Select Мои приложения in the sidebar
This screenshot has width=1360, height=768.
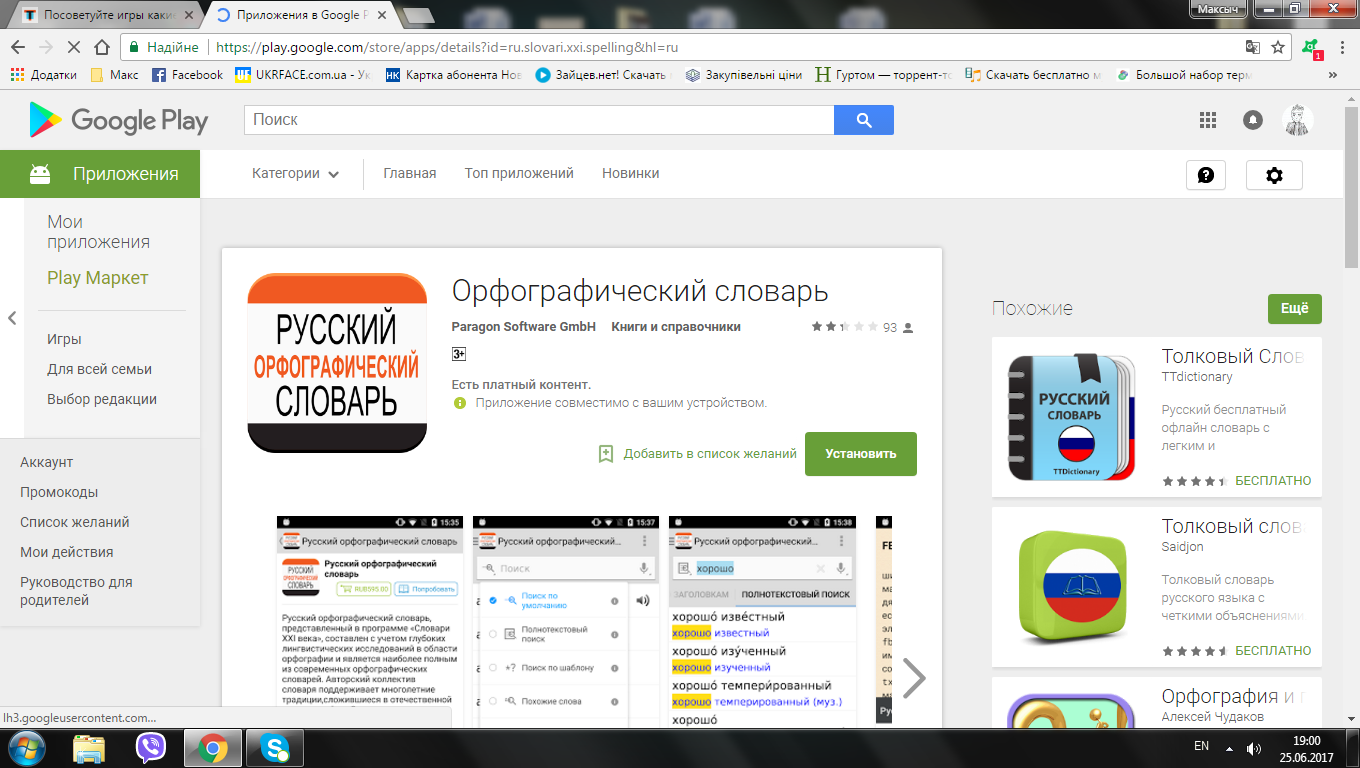pos(98,232)
